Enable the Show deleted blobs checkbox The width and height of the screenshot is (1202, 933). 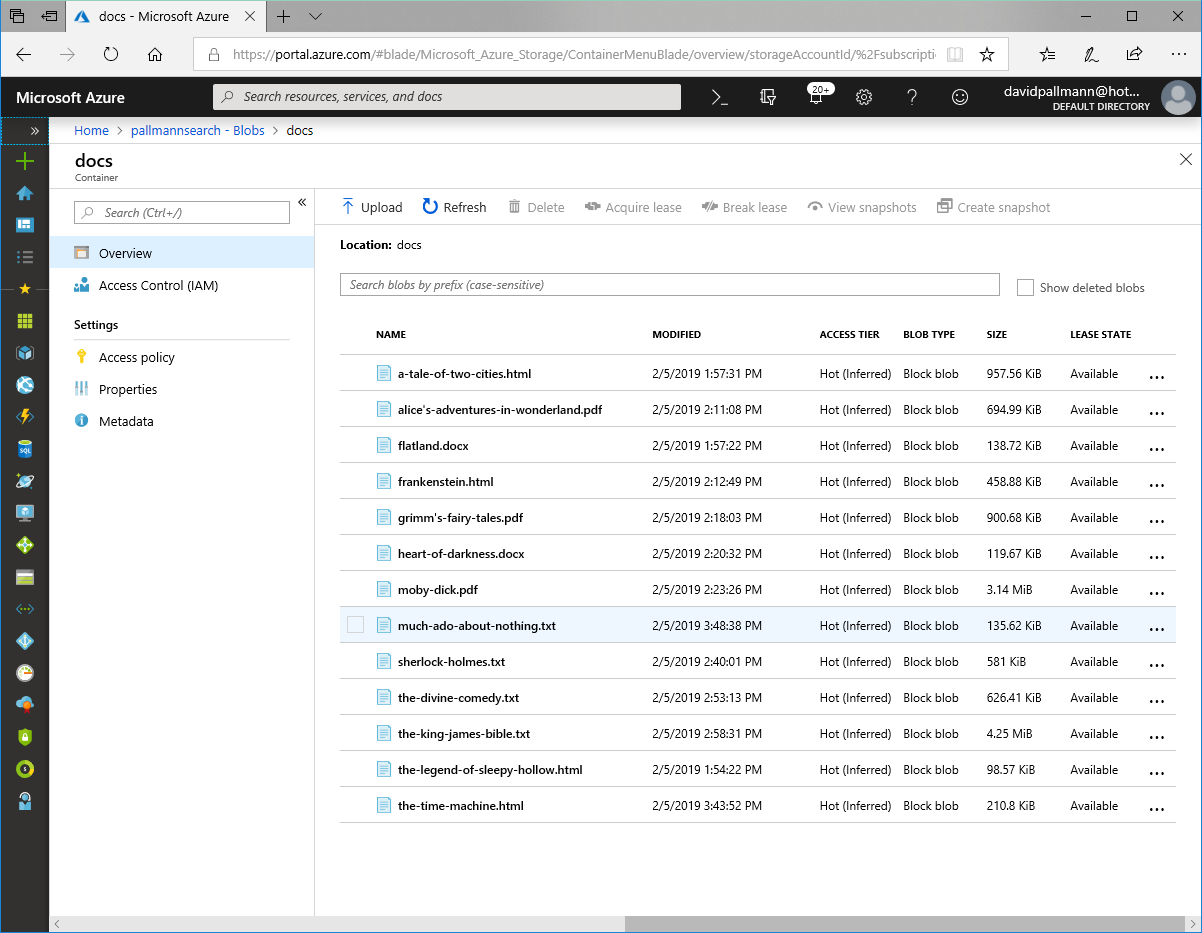[1025, 287]
